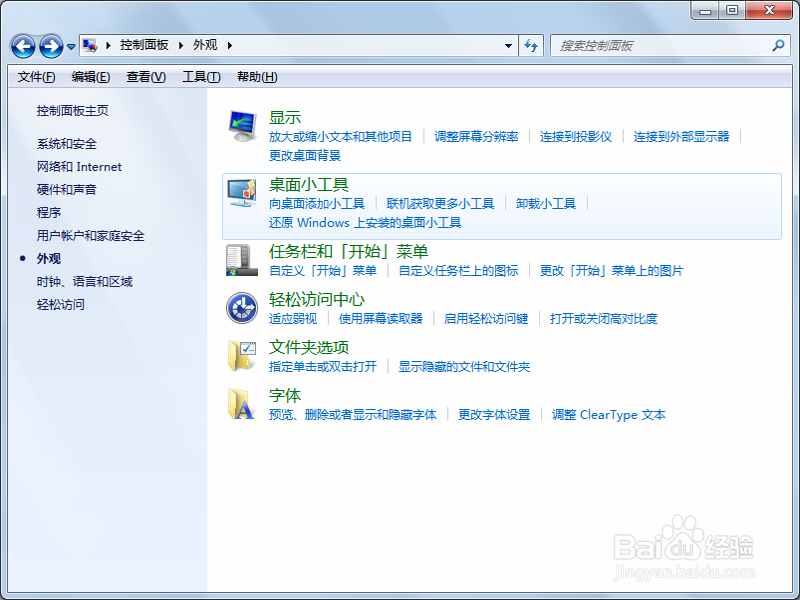Open the 字体 heading

tap(285, 395)
